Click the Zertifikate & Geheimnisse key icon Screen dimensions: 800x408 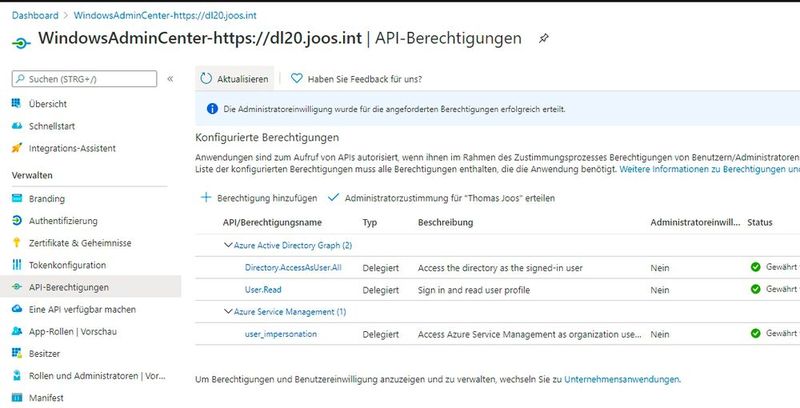(x=17, y=243)
